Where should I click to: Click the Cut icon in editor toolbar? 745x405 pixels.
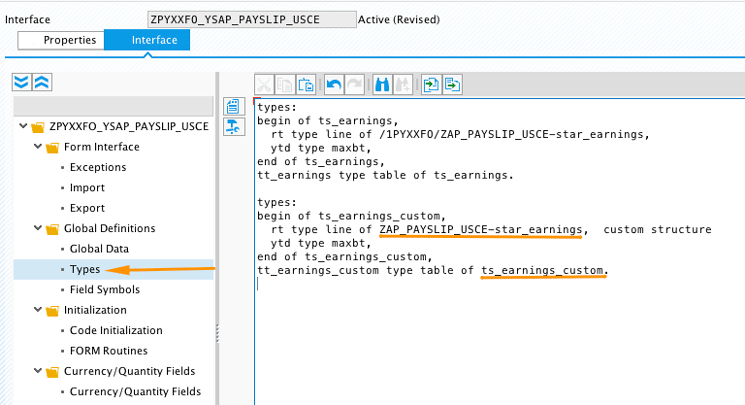pos(265,85)
